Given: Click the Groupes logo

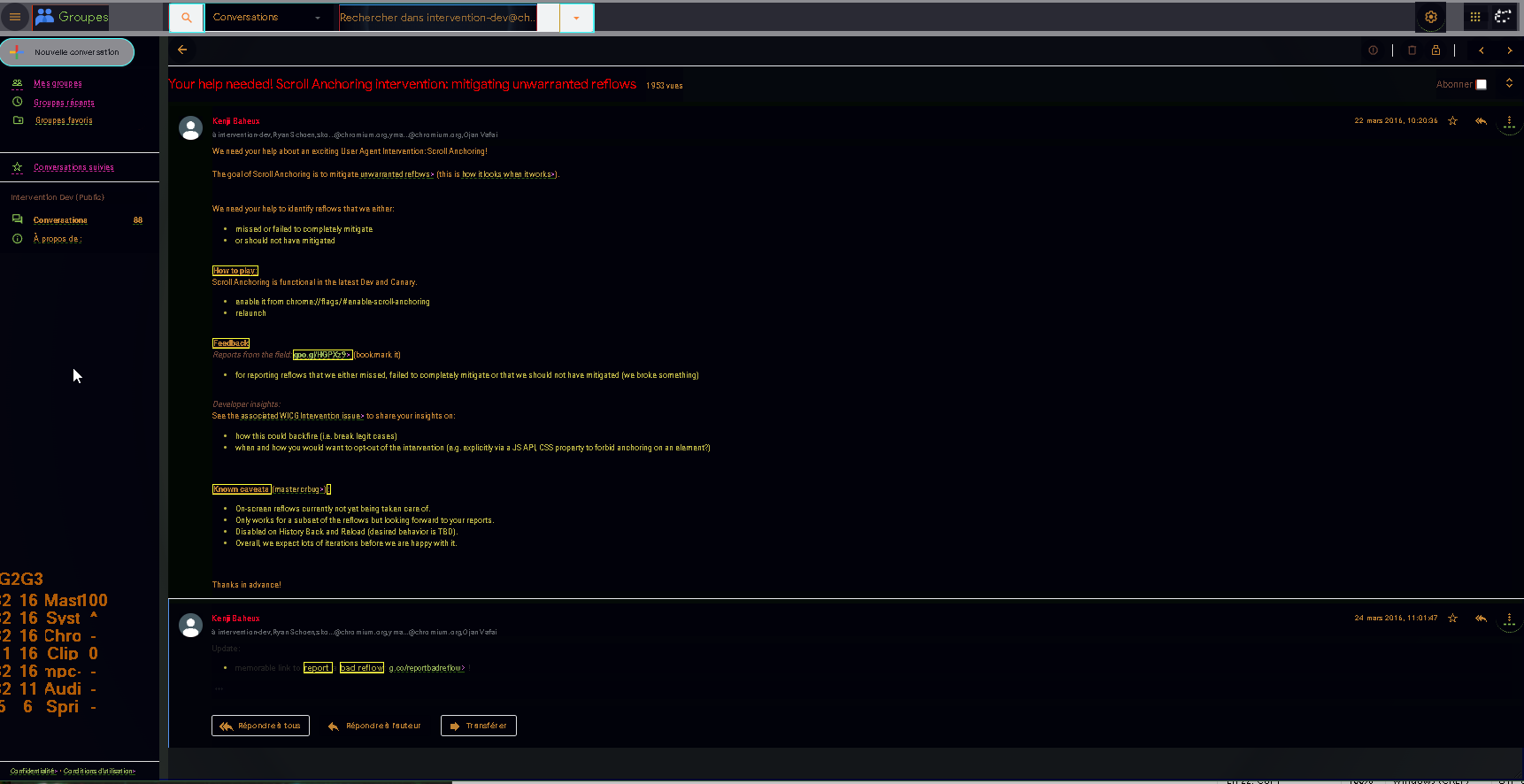Looking at the screenshot, I should tap(72, 17).
